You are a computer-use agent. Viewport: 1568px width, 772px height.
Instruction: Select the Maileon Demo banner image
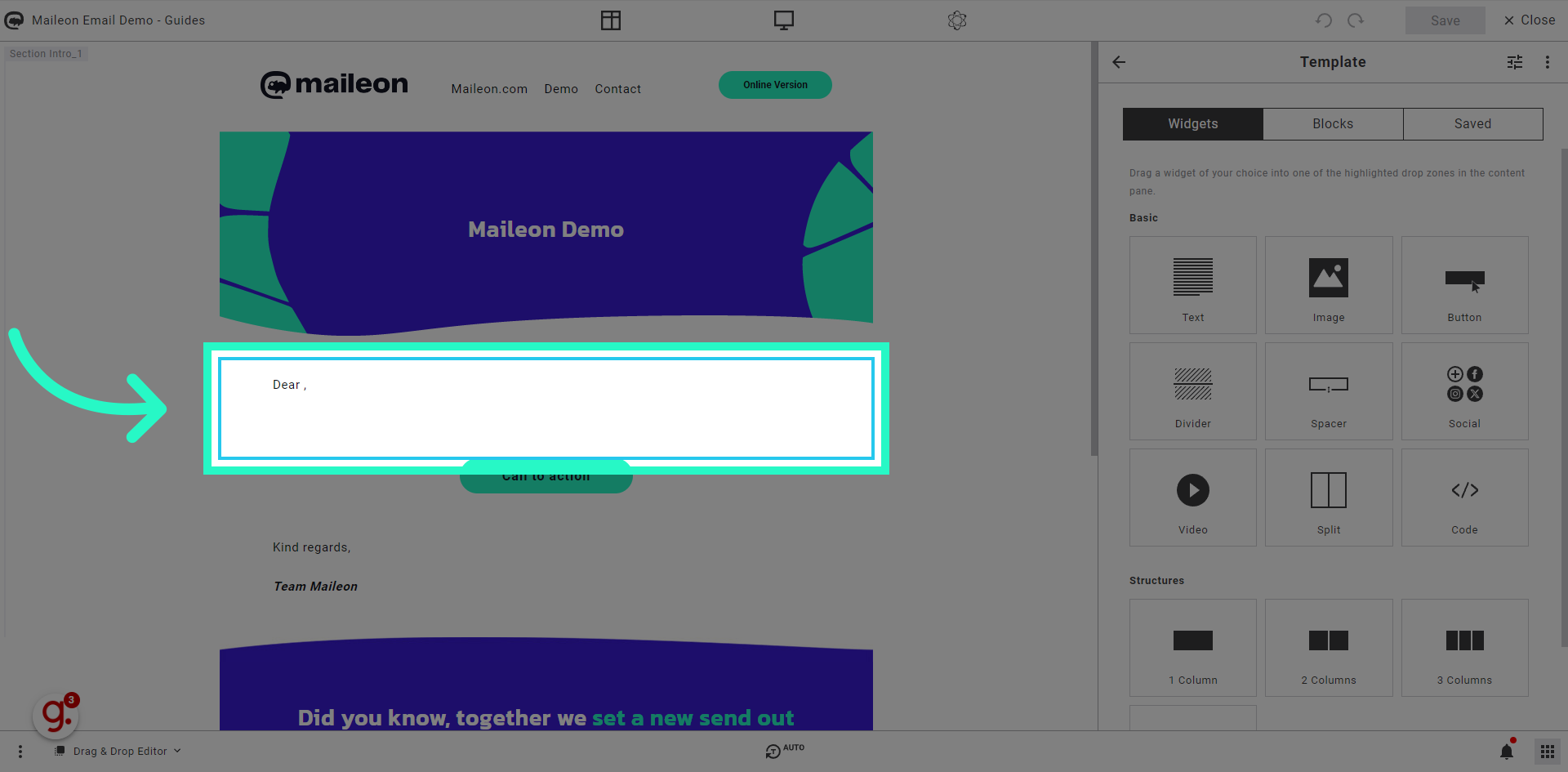tap(546, 233)
